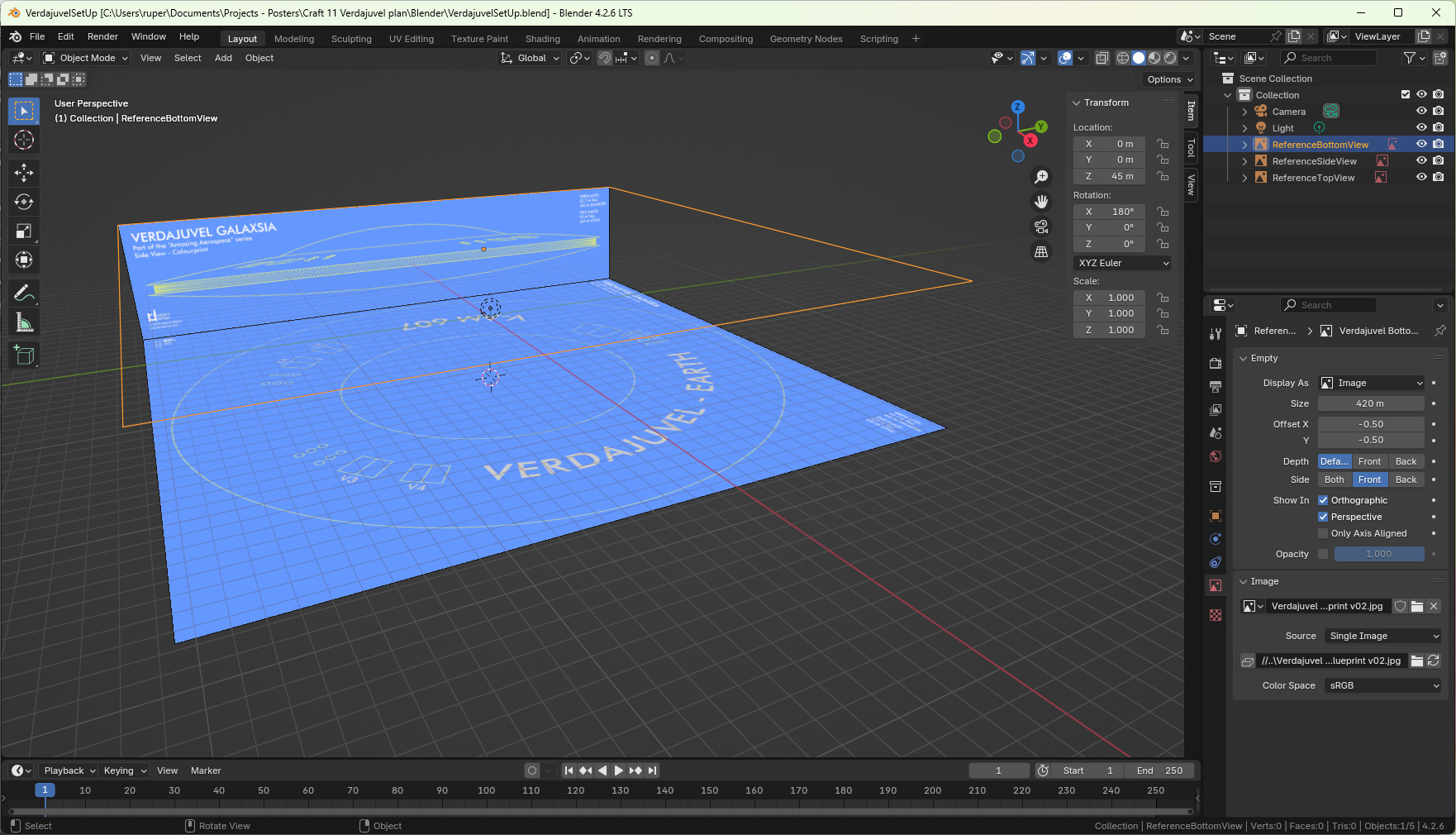
Task: Select the Rotate tool
Action: tap(24, 202)
